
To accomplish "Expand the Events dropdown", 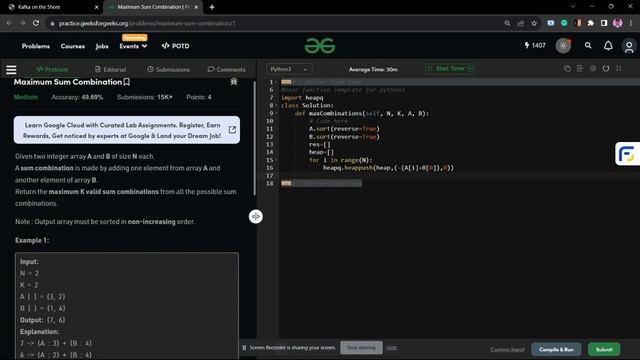I will click(x=133, y=46).
